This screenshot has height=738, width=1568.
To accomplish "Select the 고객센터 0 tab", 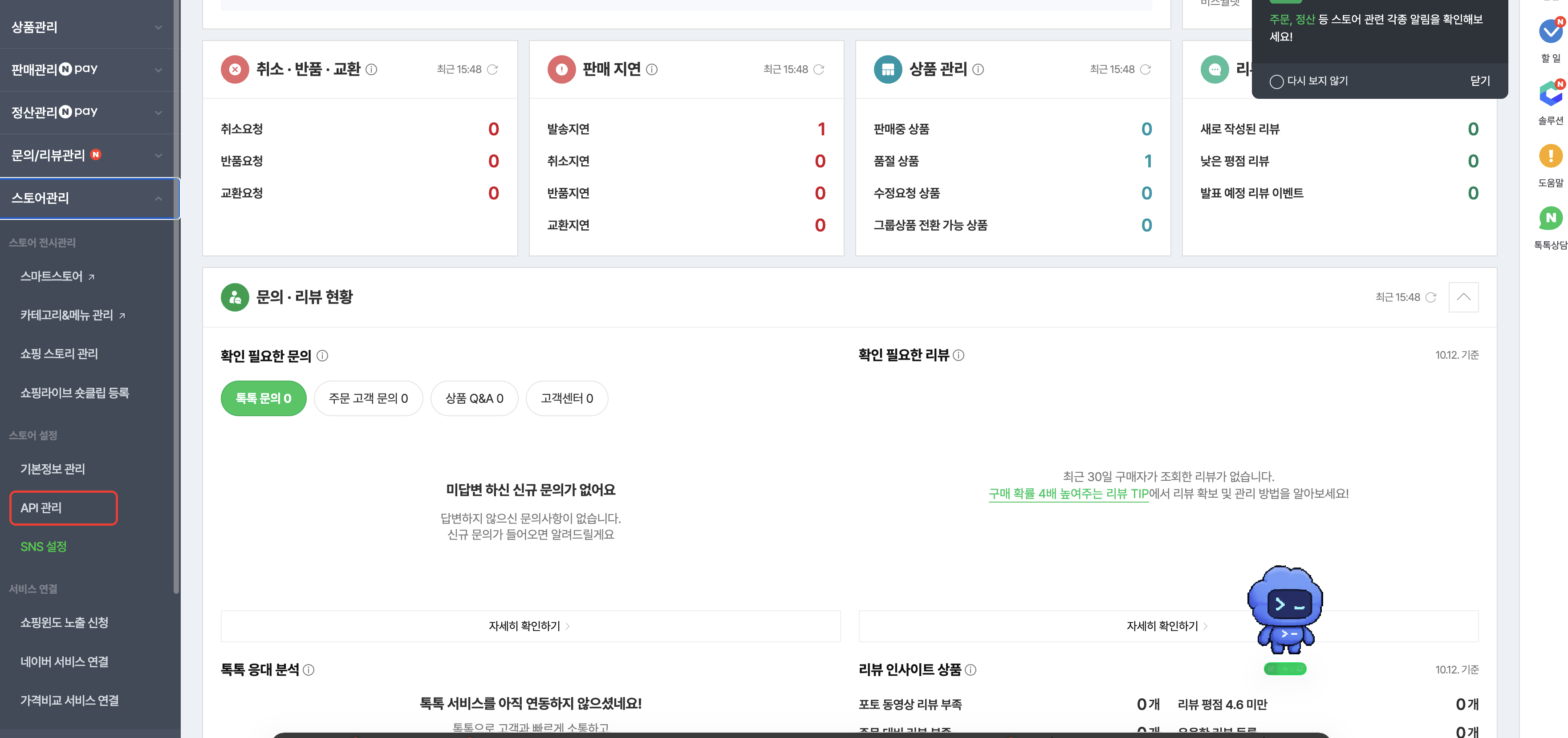I will [x=567, y=398].
